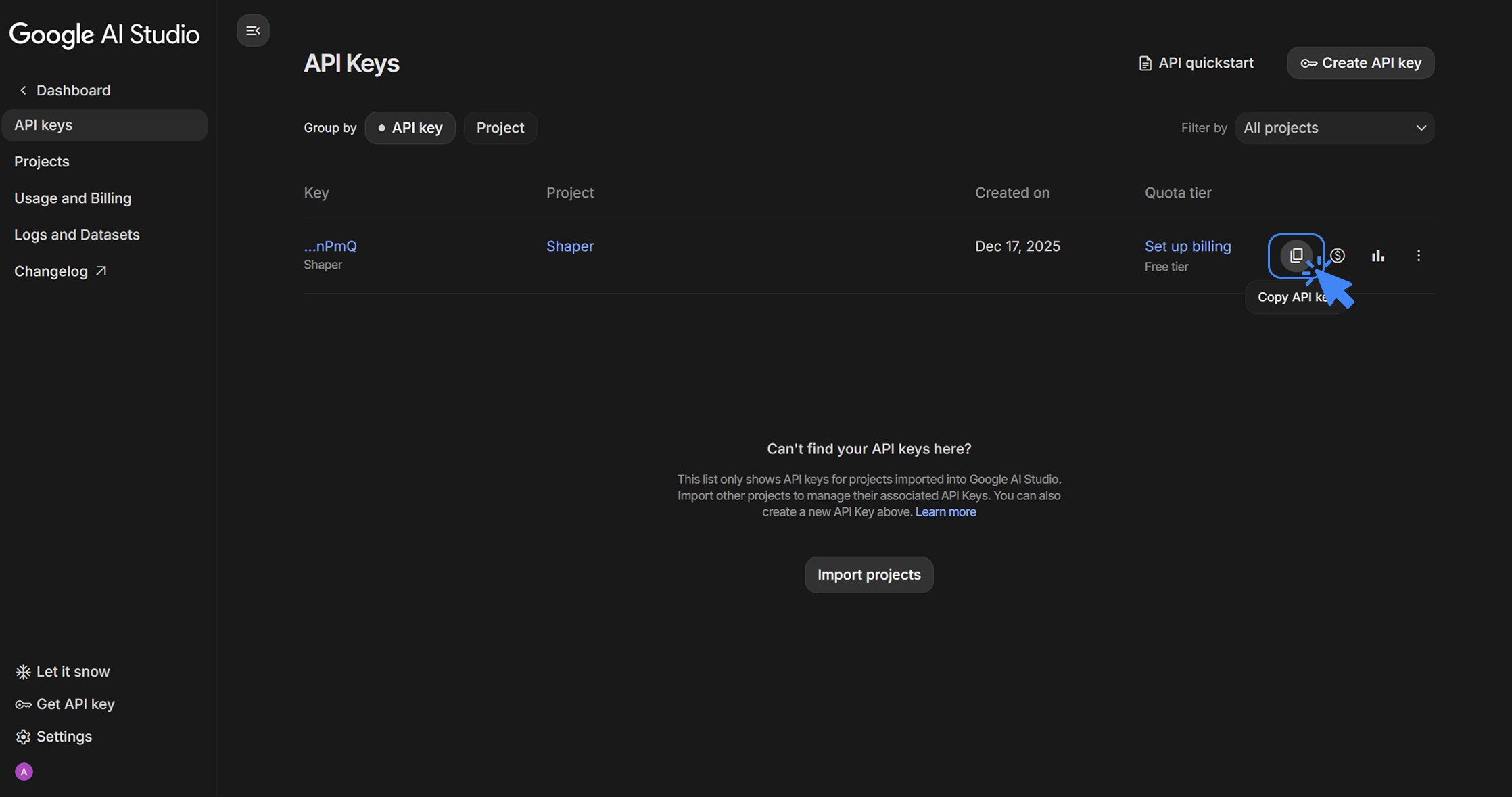Click the Create API key button

[1360, 62]
